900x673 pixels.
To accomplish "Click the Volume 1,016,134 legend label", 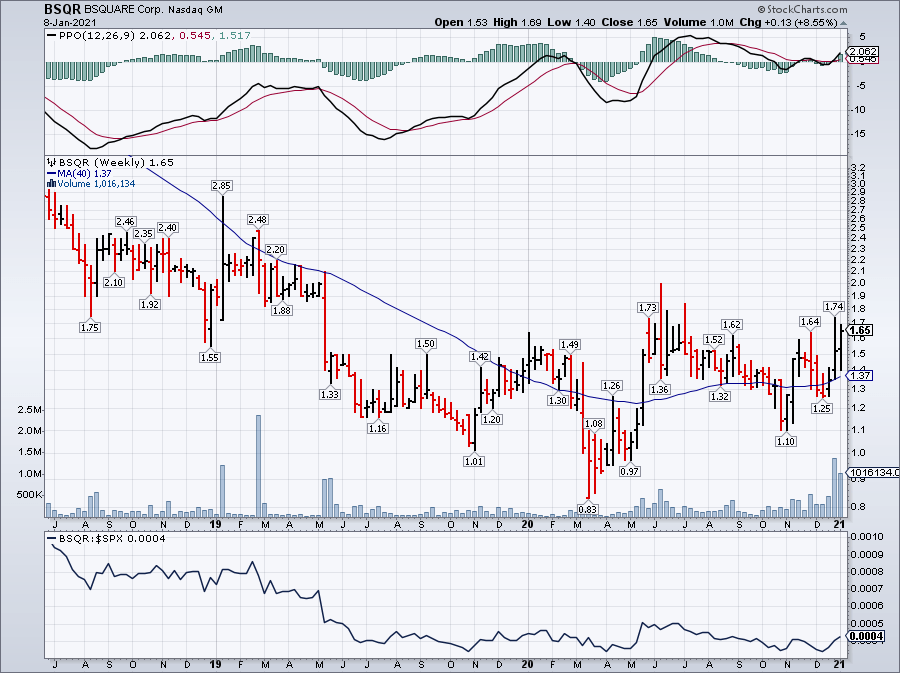I will tap(96, 184).
